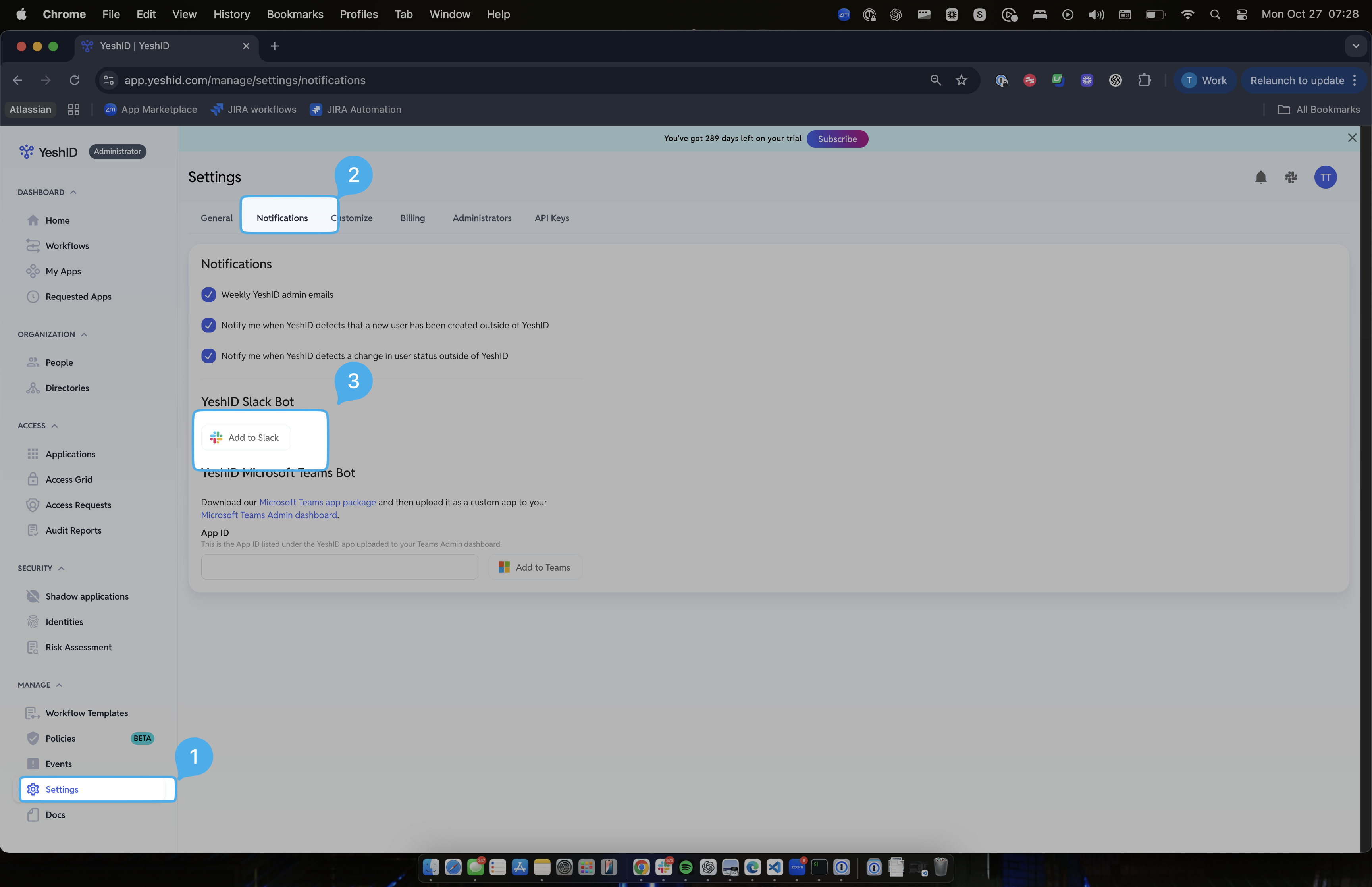Image resolution: width=1372 pixels, height=887 pixels.
Task: Click the App ID input field
Action: pos(340,567)
